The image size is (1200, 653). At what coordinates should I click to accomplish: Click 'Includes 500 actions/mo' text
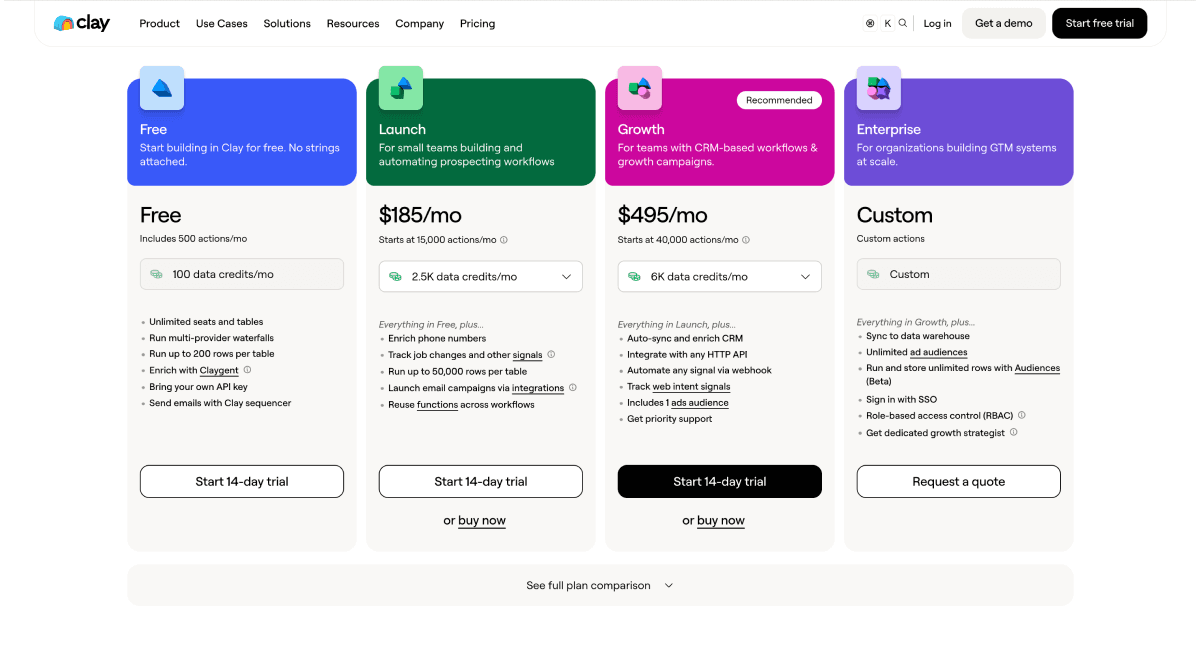193,239
